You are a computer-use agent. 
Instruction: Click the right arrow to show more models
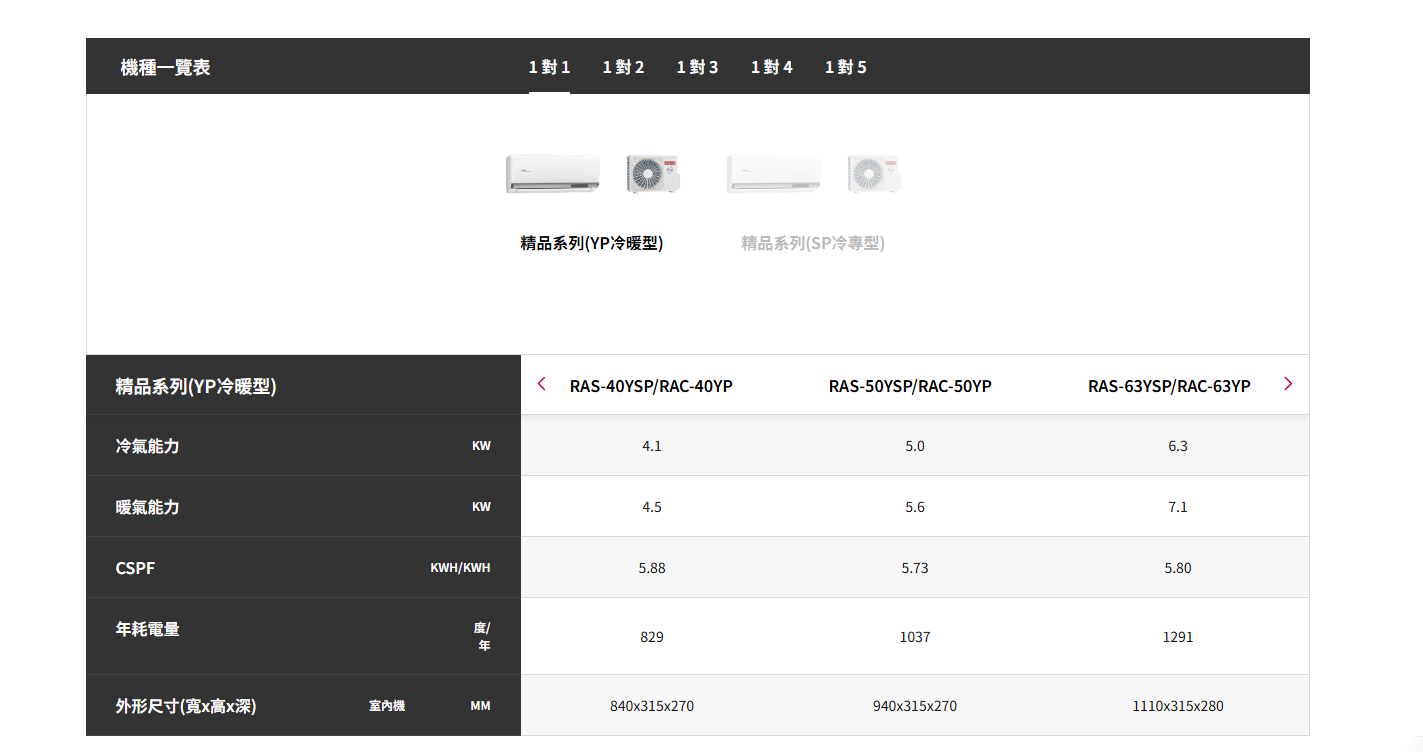(1288, 384)
